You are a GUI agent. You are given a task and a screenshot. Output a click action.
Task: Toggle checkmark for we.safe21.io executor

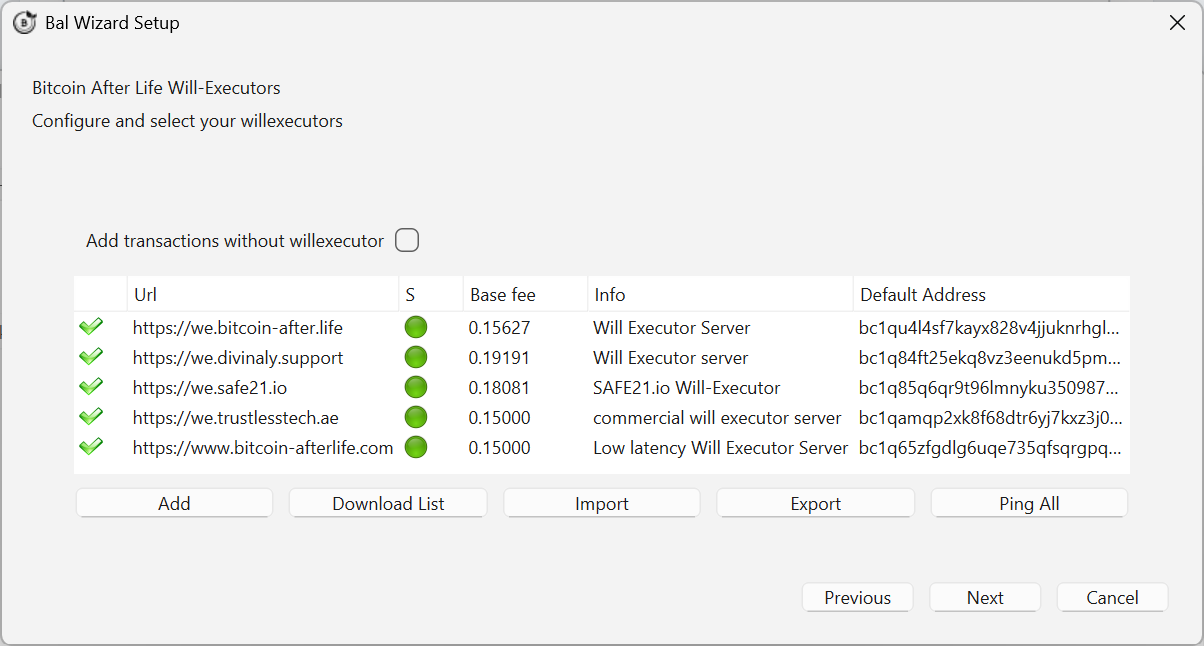click(91, 387)
